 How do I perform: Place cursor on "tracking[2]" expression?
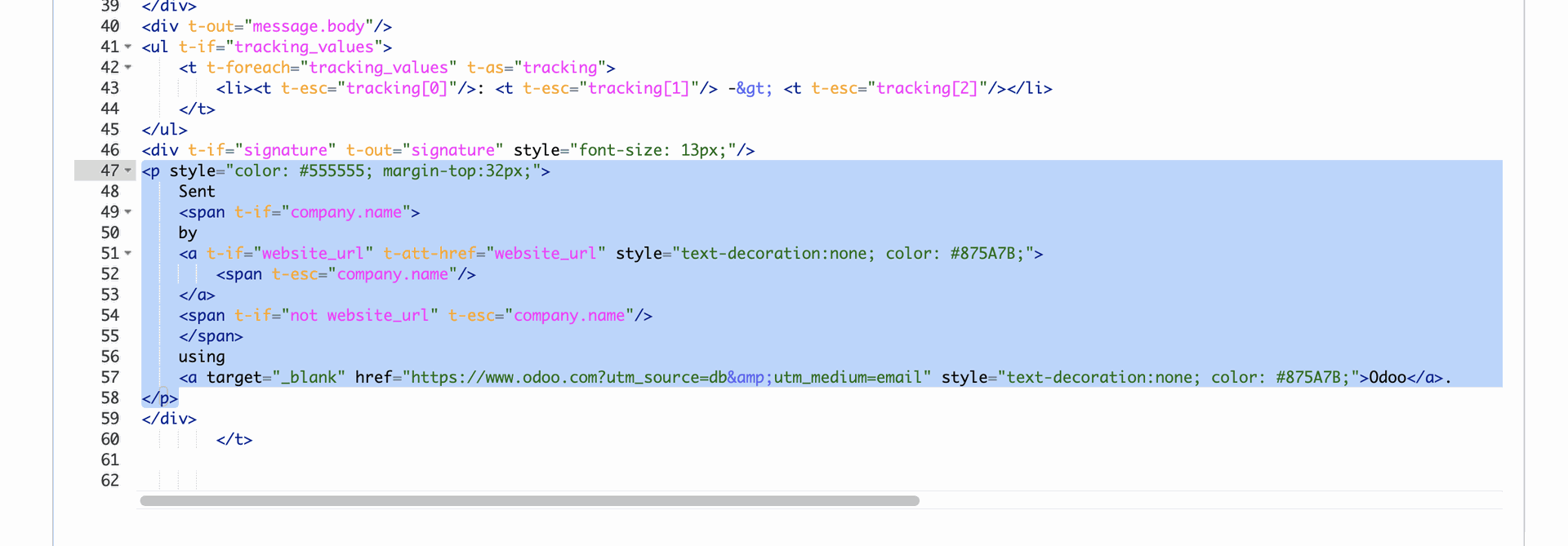pyautogui.click(x=927, y=88)
